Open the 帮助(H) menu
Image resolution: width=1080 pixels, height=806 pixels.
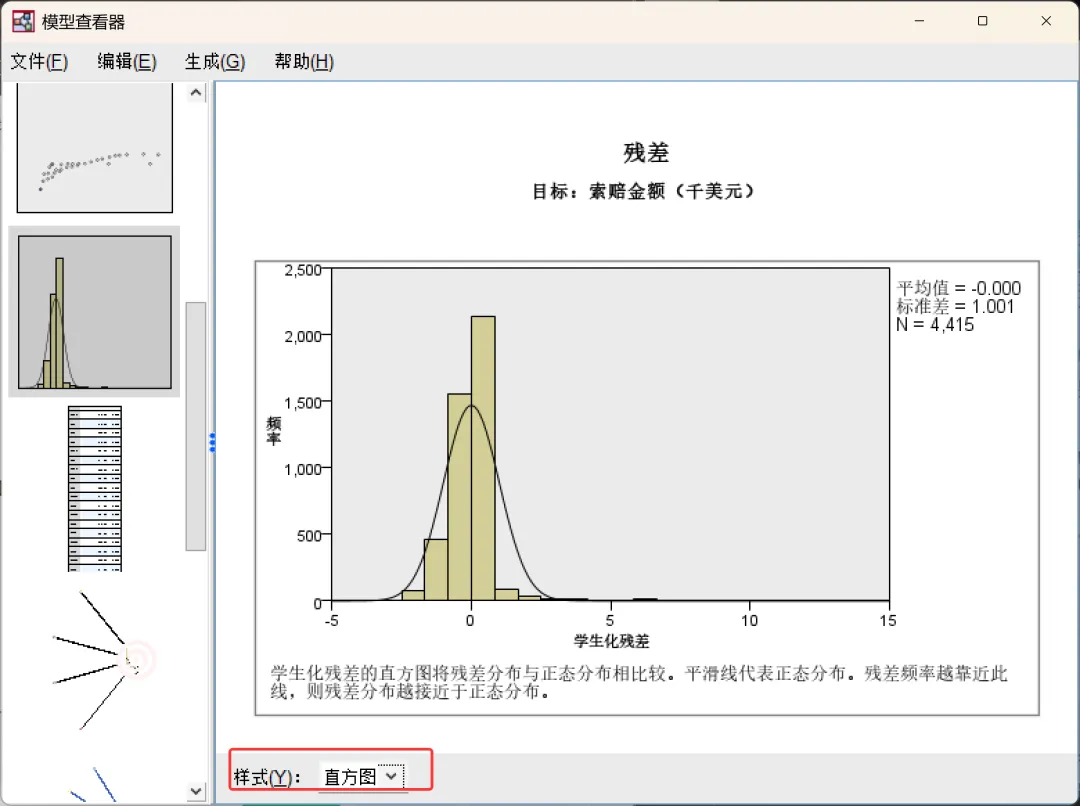(304, 62)
